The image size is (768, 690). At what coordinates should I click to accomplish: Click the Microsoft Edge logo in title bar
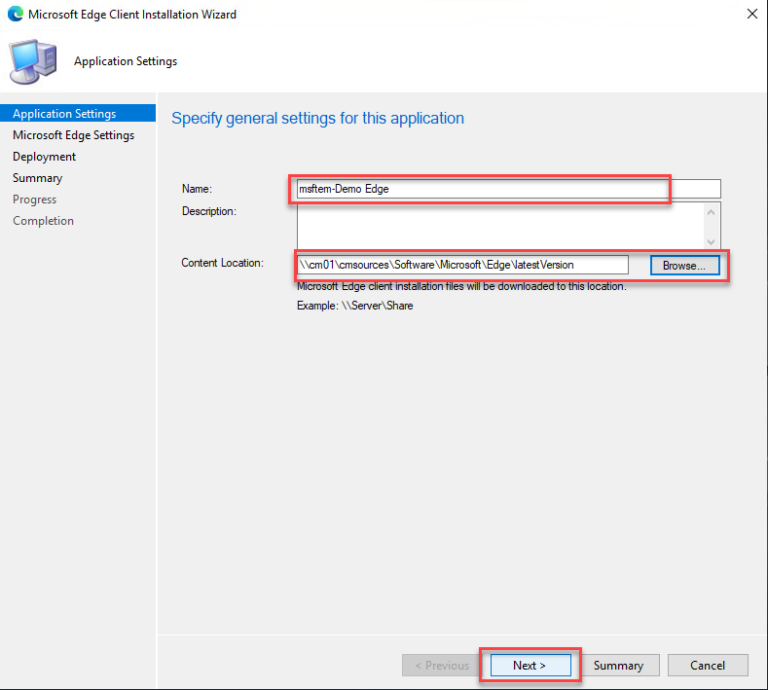click(15, 14)
